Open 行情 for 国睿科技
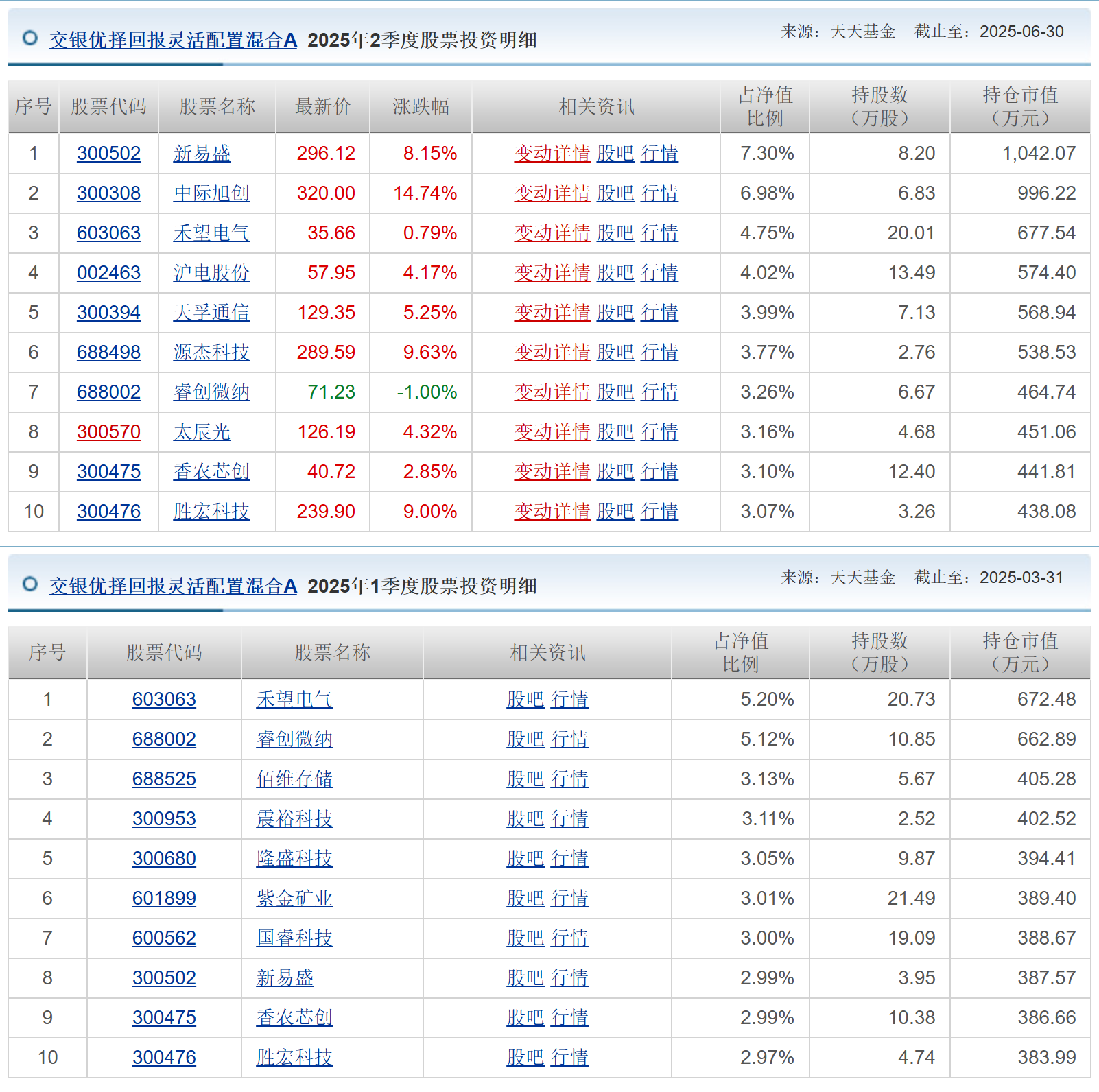The image size is (1099, 1092). [x=569, y=938]
